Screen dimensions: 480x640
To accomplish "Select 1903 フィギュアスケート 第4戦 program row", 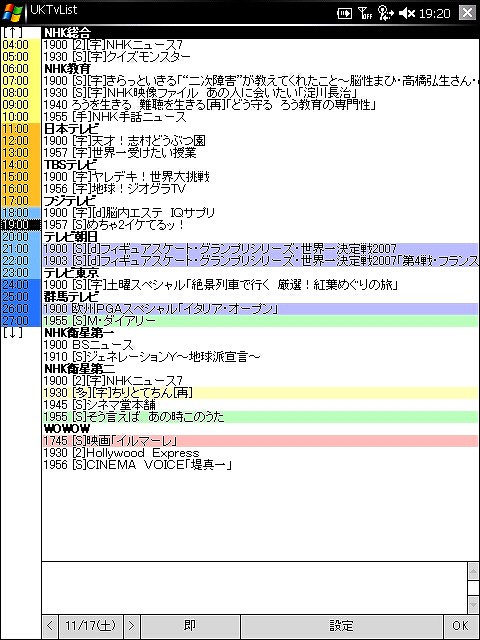I will point(260,261).
